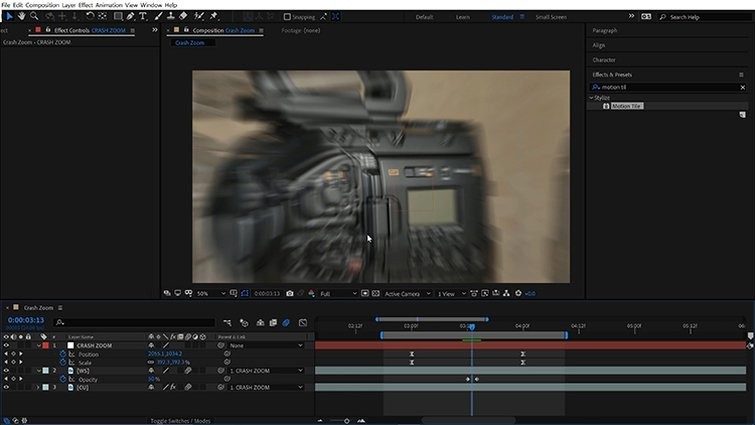Viewport: 755px width, 425px height.
Task: Toggle the Effect Controls panel lock
Action: [48, 30]
